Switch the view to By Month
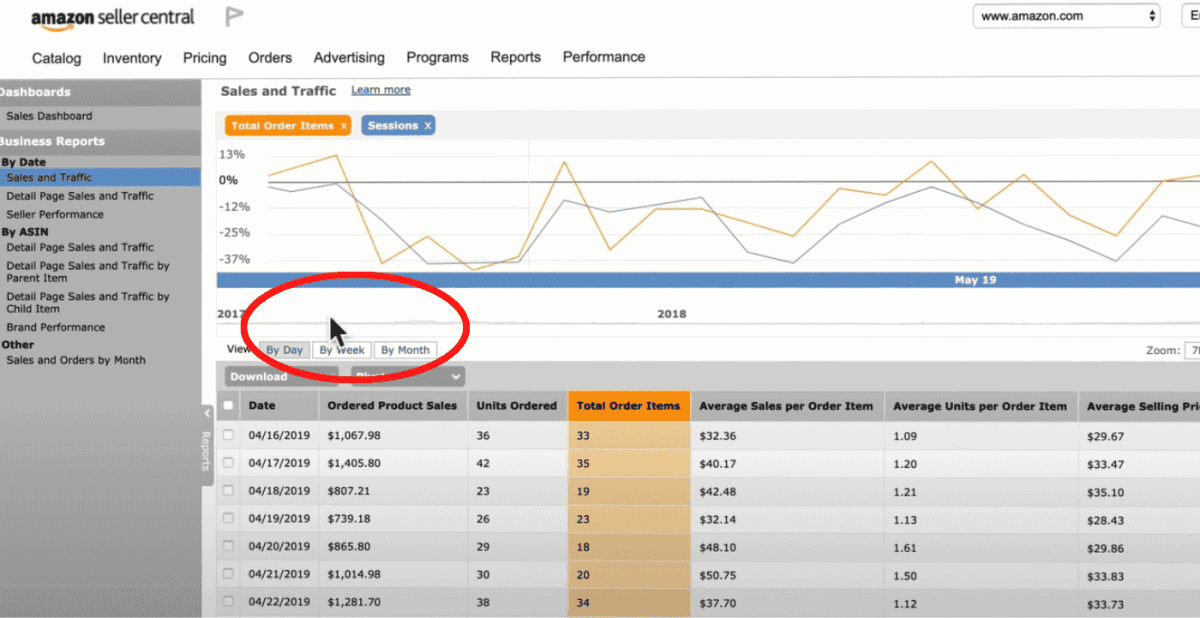The width and height of the screenshot is (1200, 618). 405,349
